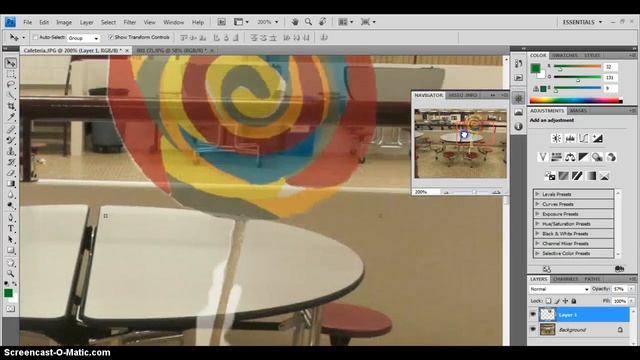Image resolution: width=640 pixels, height=360 pixels.
Task: Select the Eyedropper tool
Action: click(11, 117)
